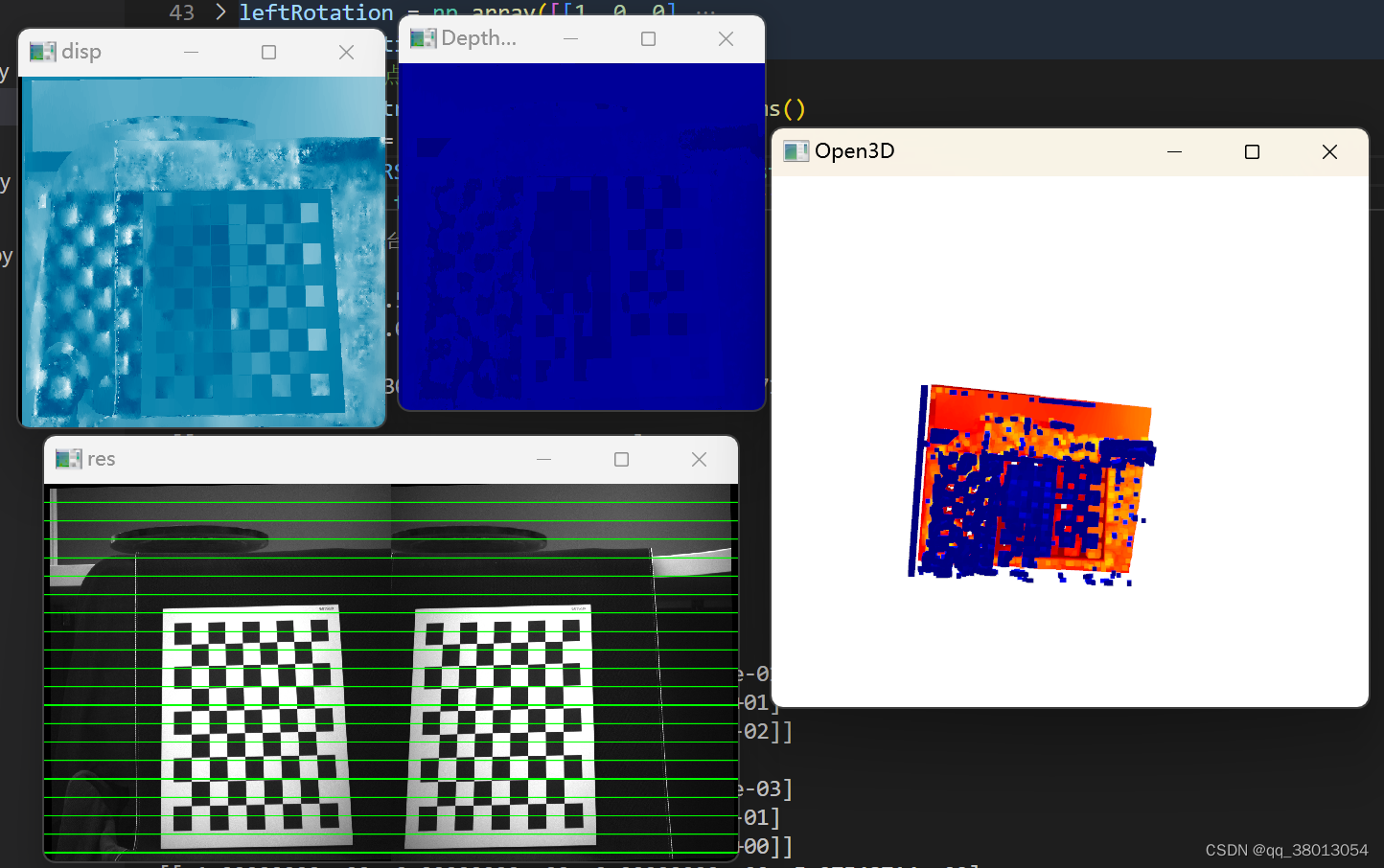This screenshot has width=1384, height=868.
Task: Minimize the res window
Action: point(543,459)
